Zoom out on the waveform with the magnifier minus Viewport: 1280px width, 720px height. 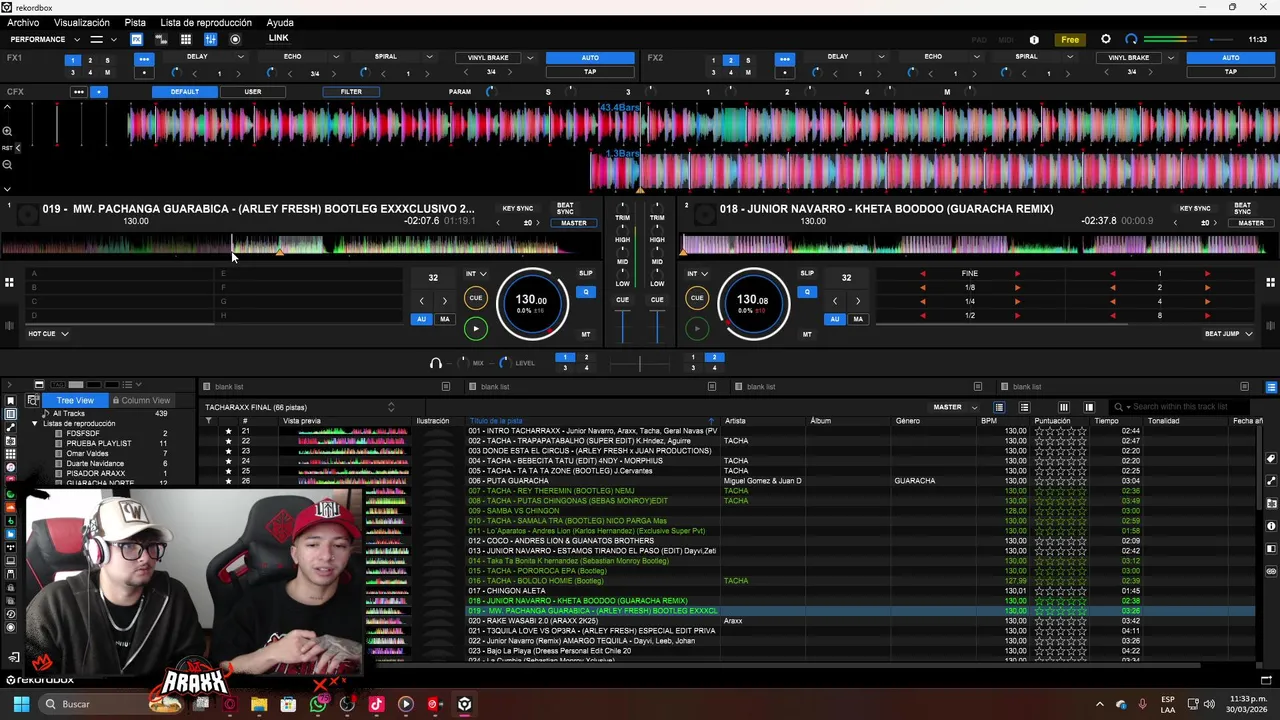7,164
